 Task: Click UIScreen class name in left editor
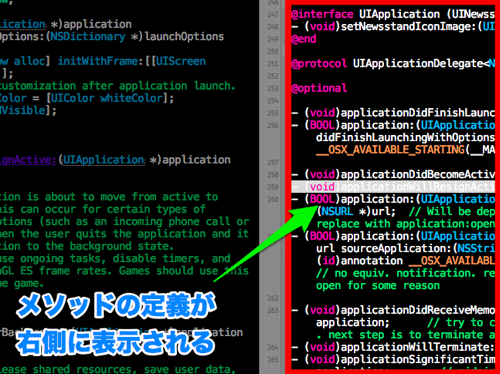coord(181,61)
